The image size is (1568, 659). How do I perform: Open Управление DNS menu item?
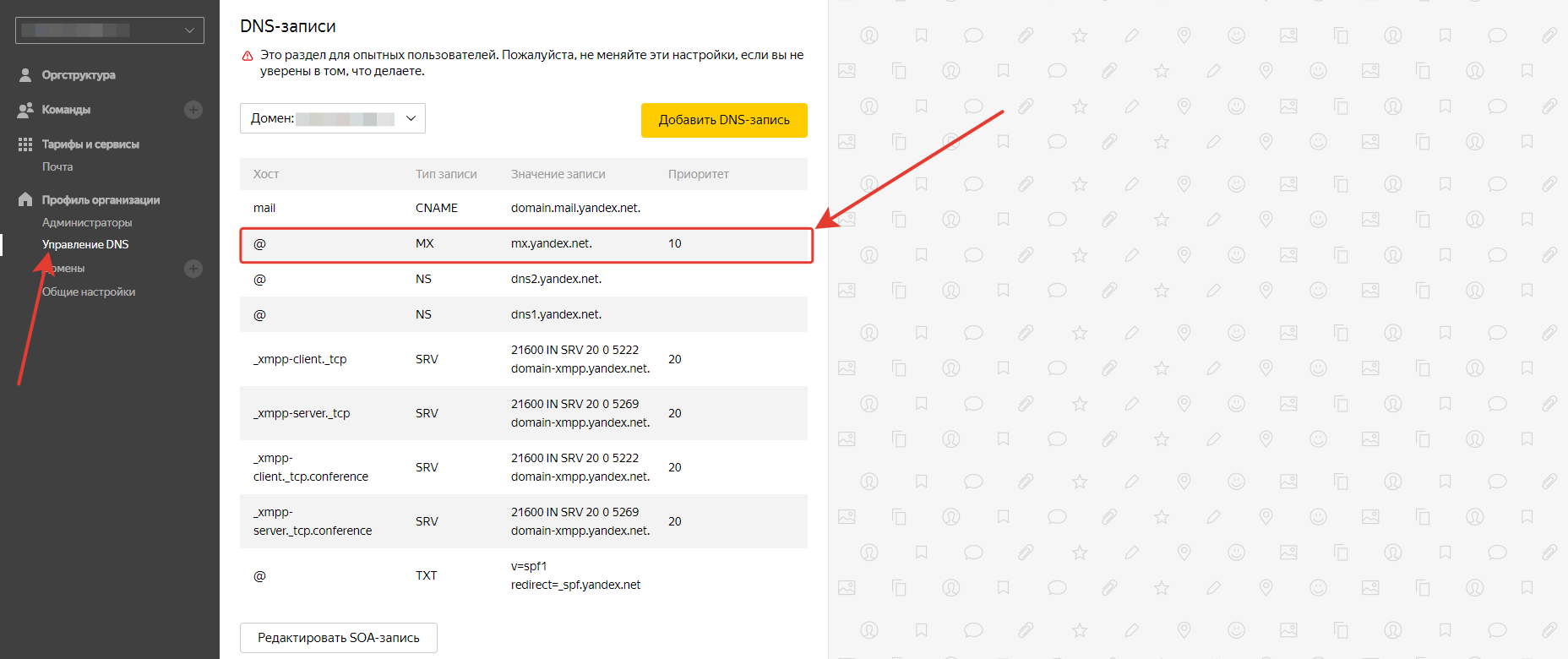85,244
